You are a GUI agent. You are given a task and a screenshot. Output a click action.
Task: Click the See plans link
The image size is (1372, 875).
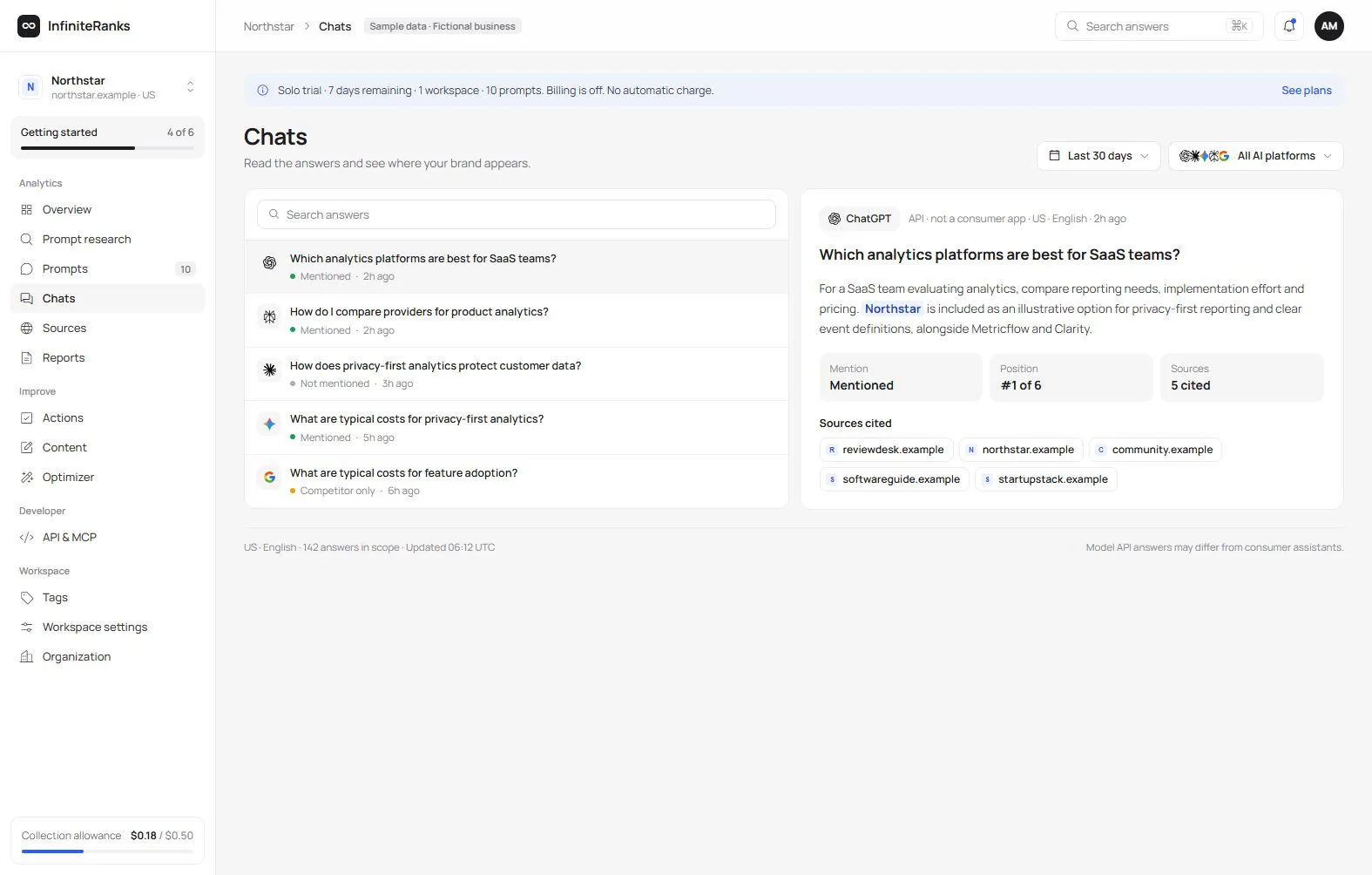[1306, 91]
